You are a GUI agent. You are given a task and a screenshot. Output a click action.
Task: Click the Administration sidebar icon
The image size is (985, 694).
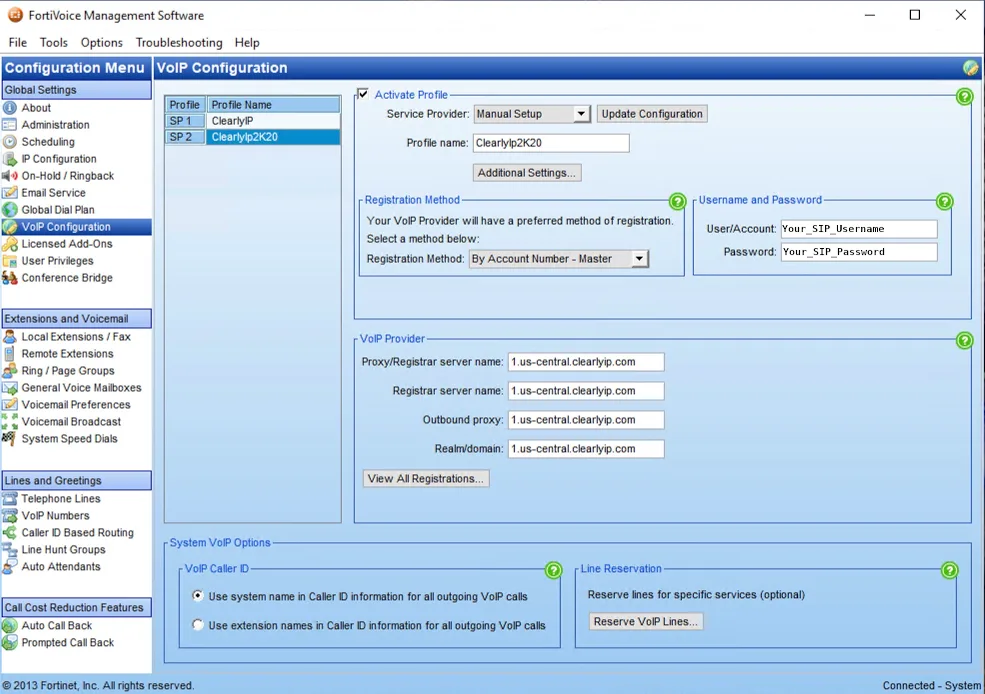click(x=10, y=125)
